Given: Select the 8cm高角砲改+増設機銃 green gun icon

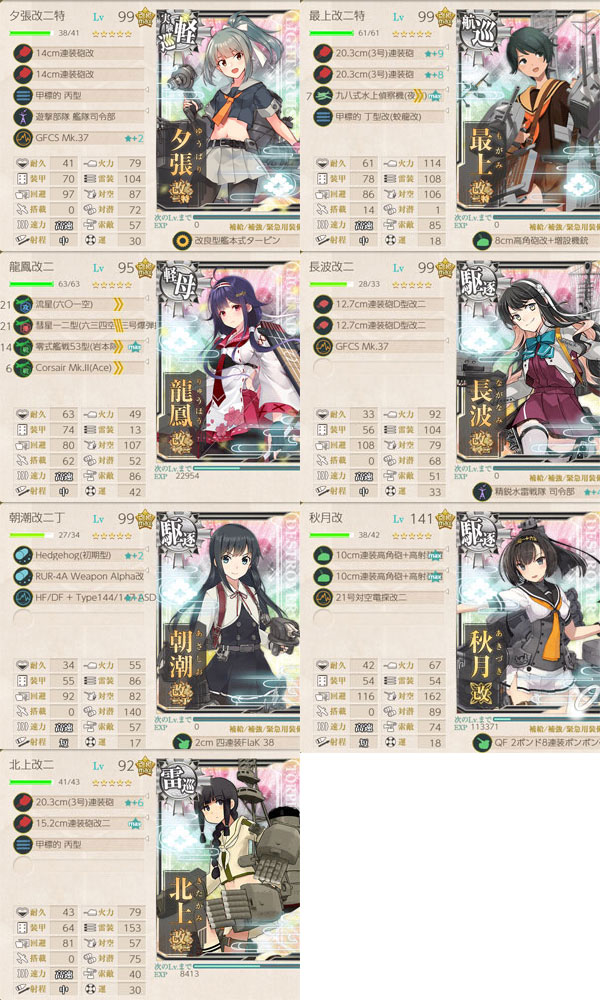Looking at the screenshot, I should point(483,240).
